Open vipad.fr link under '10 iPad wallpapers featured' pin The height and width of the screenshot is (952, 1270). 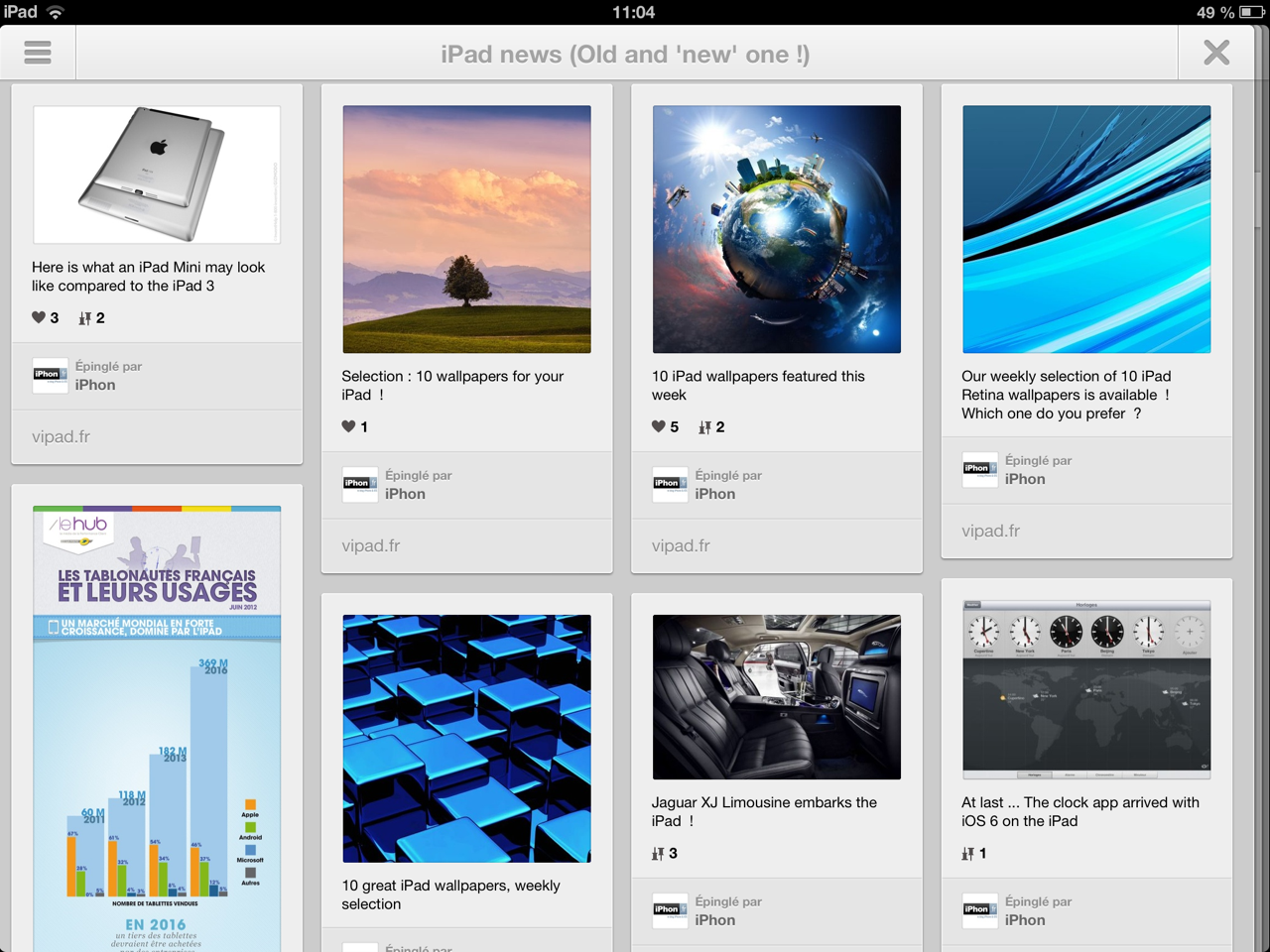point(681,545)
